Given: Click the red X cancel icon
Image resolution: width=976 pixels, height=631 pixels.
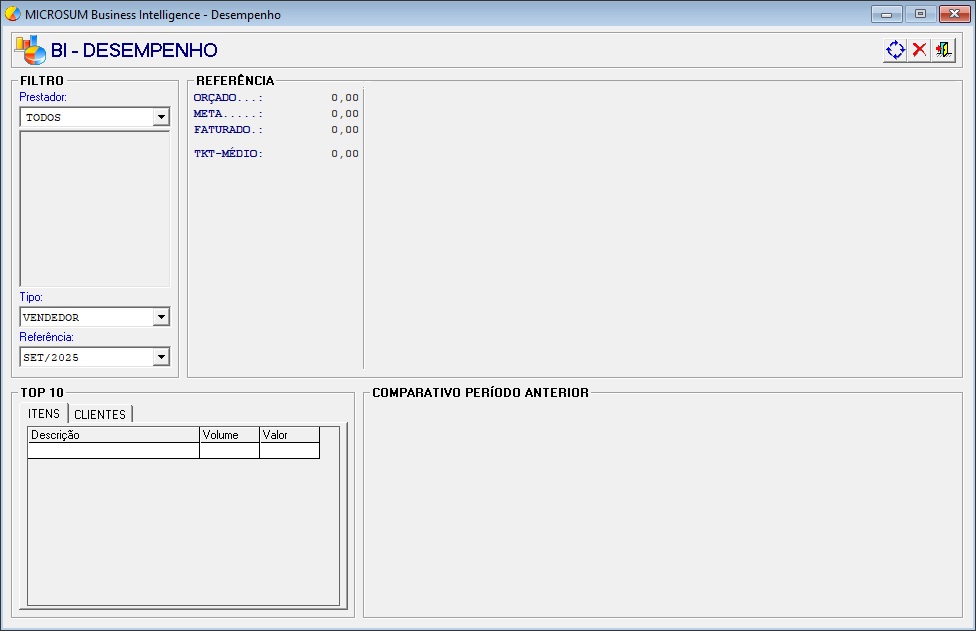Looking at the screenshot, I should [x=919, y=50].
